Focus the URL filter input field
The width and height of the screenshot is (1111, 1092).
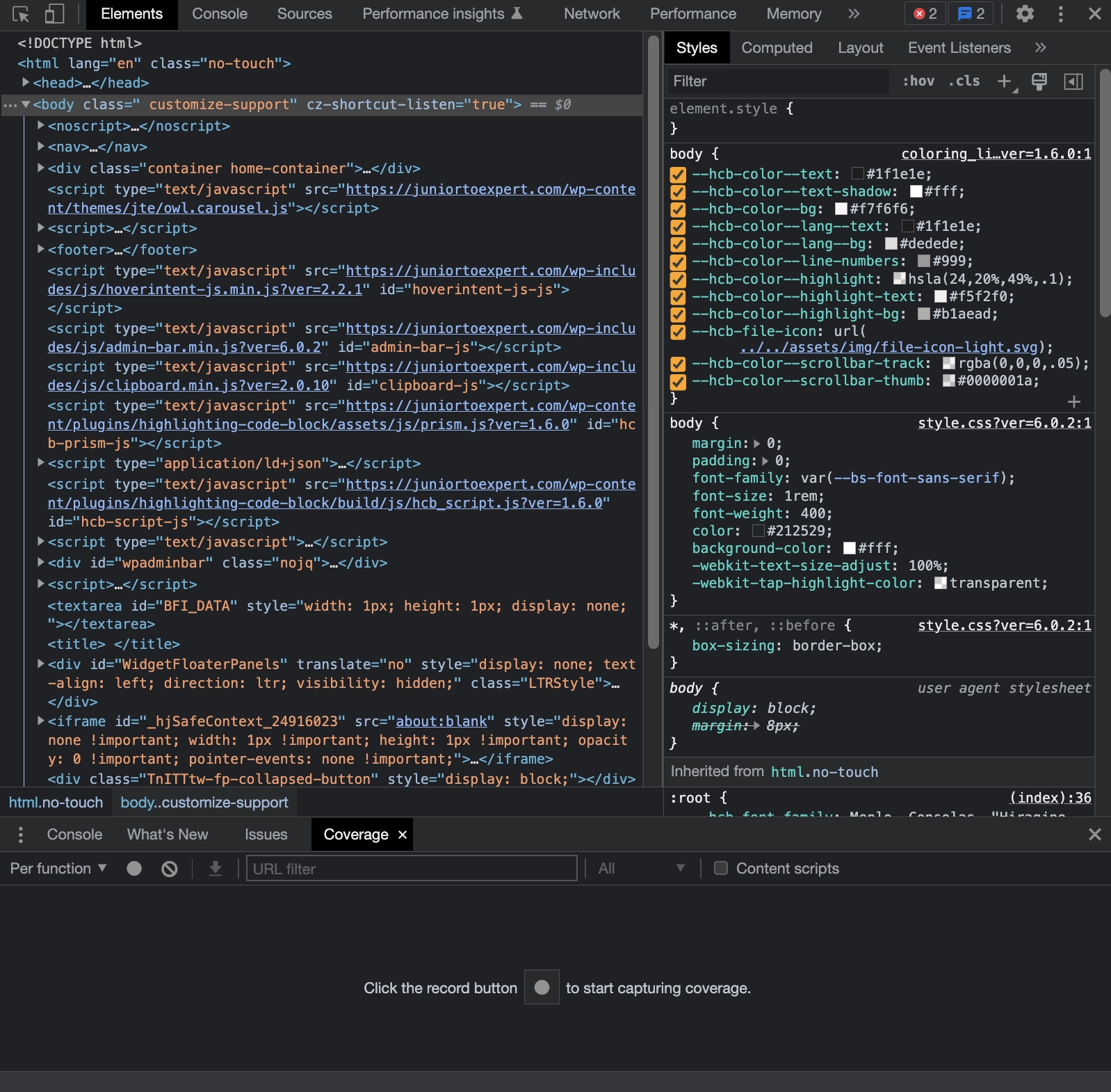pyautogui.click(x=412, y=869)
